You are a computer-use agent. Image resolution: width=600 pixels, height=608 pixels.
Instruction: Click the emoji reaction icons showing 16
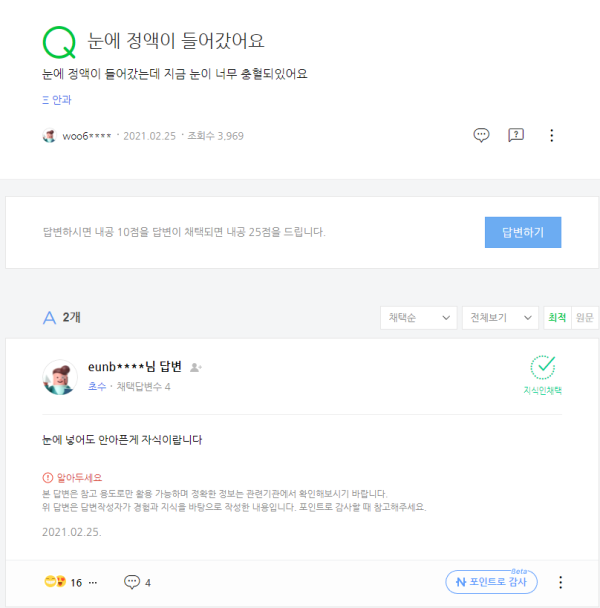(55, 582)
